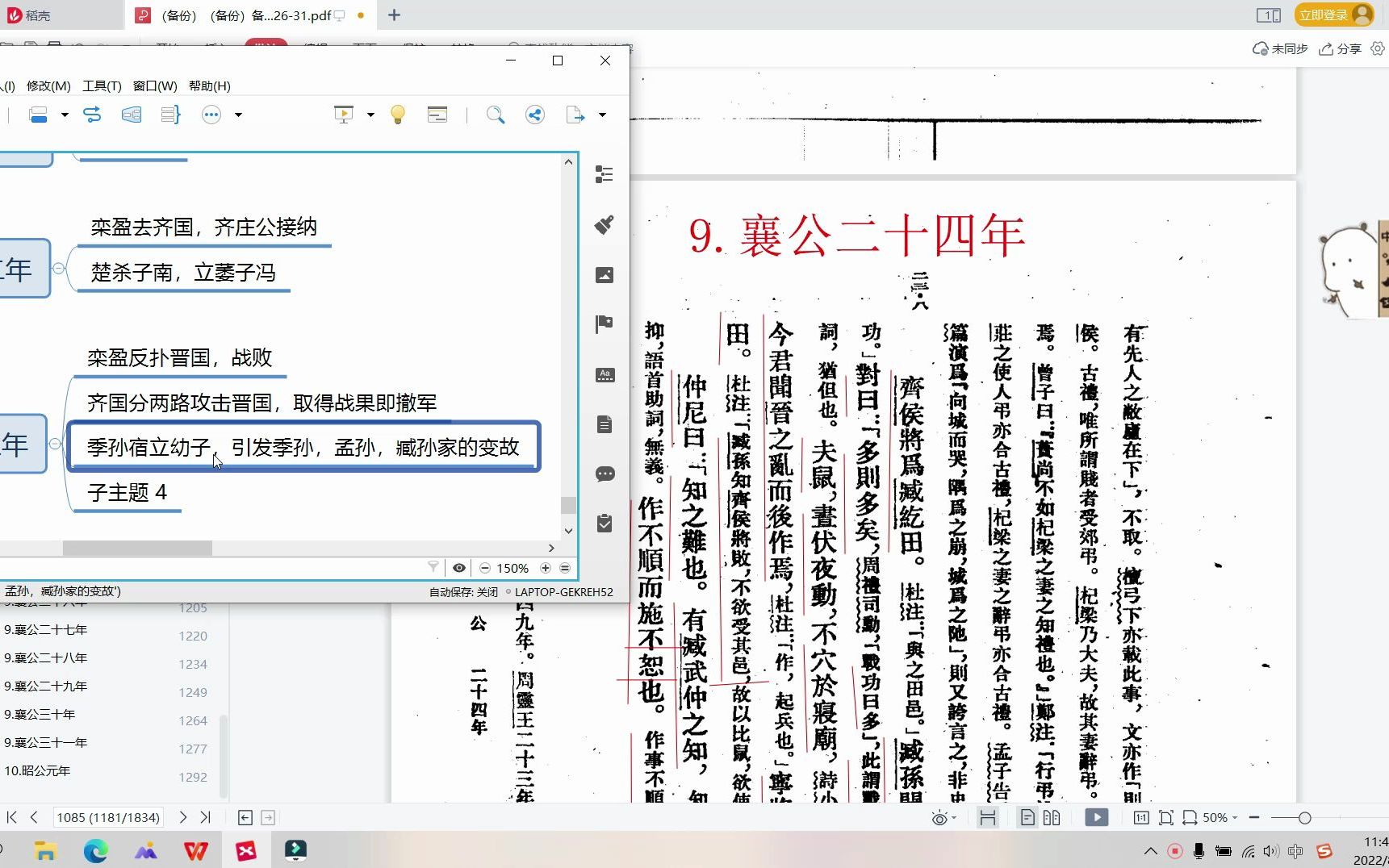Open the Aa themes panel icon
The height and width of the screenshot is (868, 1389).
[x=605, y=374]
